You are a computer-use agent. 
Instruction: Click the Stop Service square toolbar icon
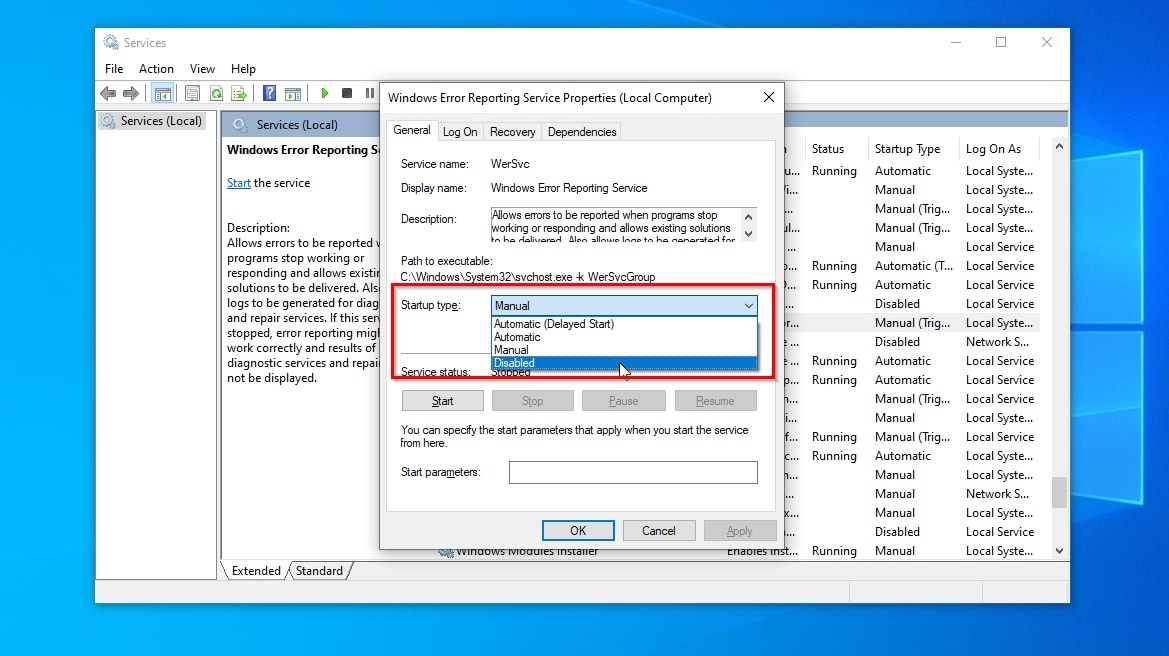click(x=347, y=93)
